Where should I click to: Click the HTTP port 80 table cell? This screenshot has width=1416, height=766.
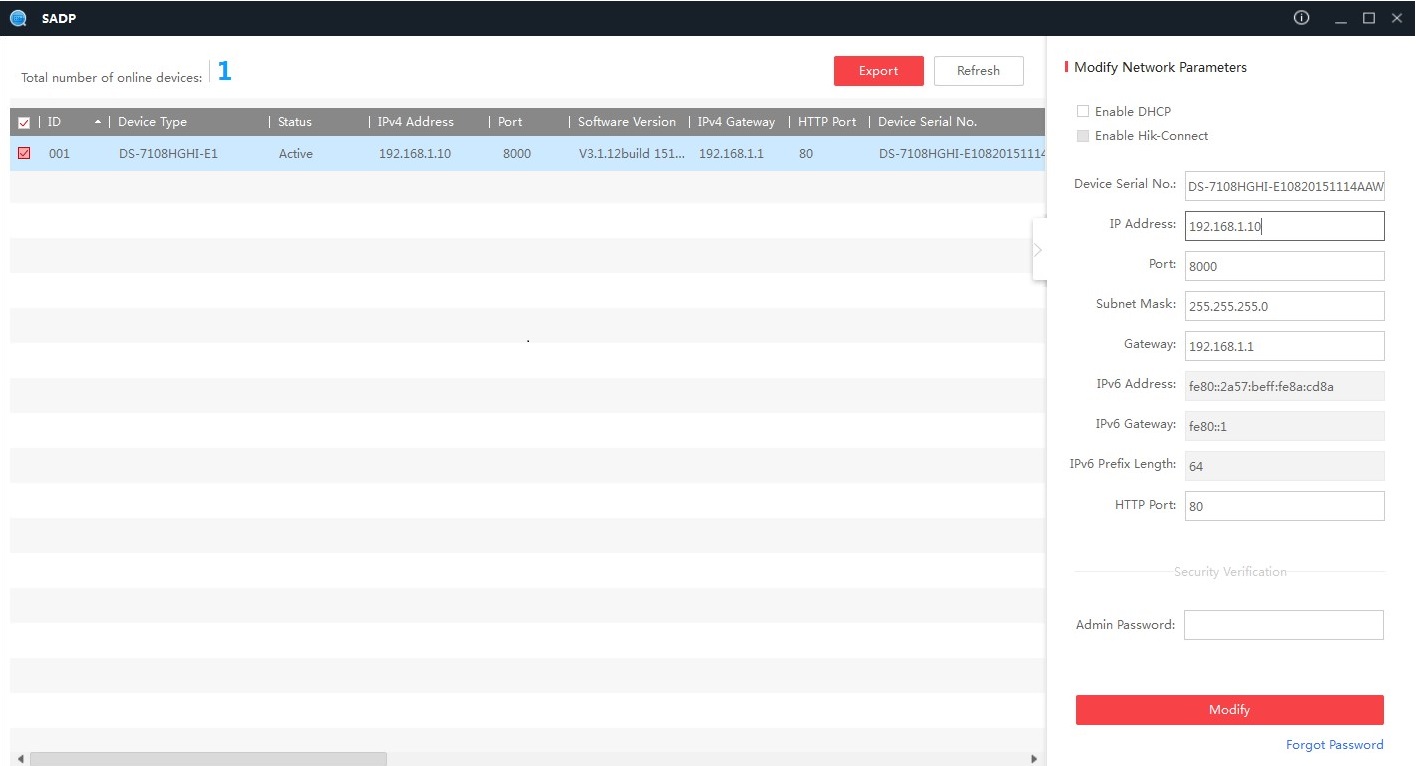806,154
